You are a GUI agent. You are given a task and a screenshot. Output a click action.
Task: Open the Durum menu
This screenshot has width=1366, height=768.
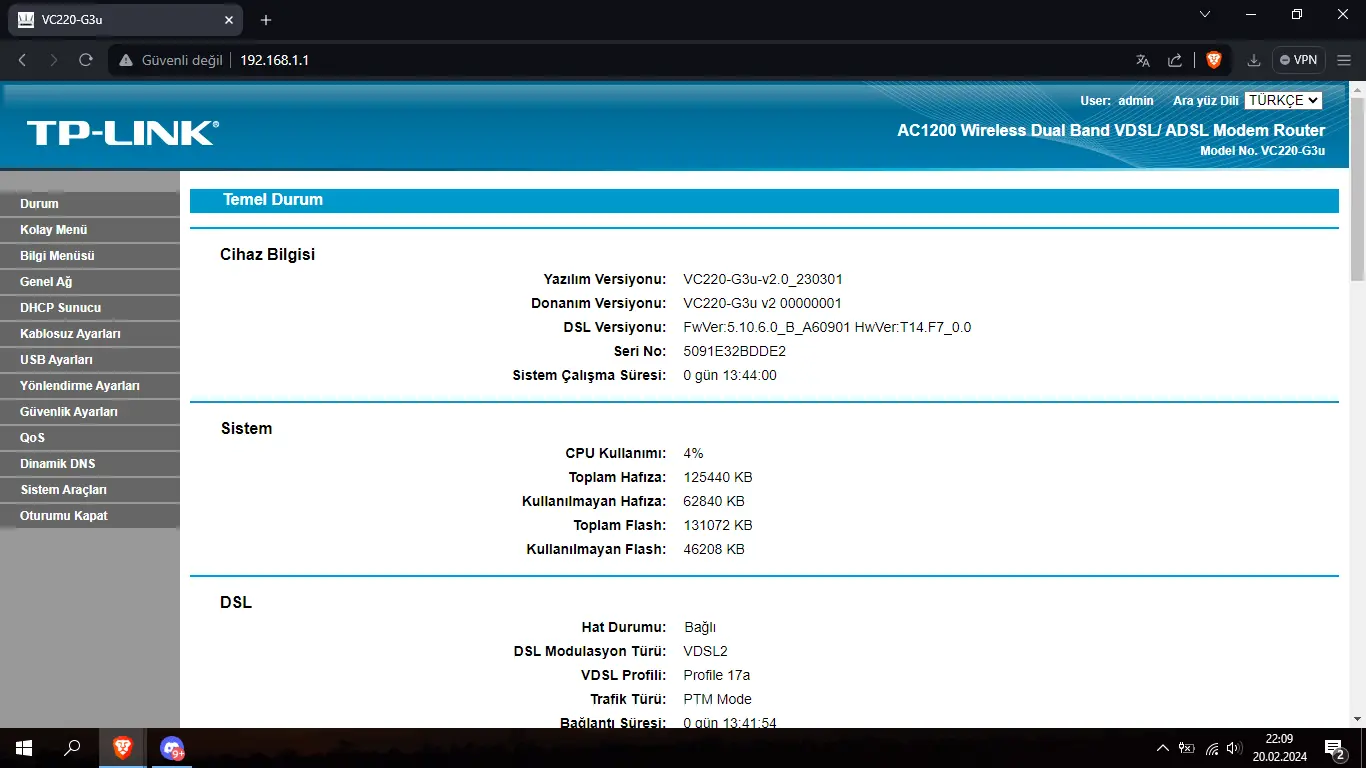(90, 204)
